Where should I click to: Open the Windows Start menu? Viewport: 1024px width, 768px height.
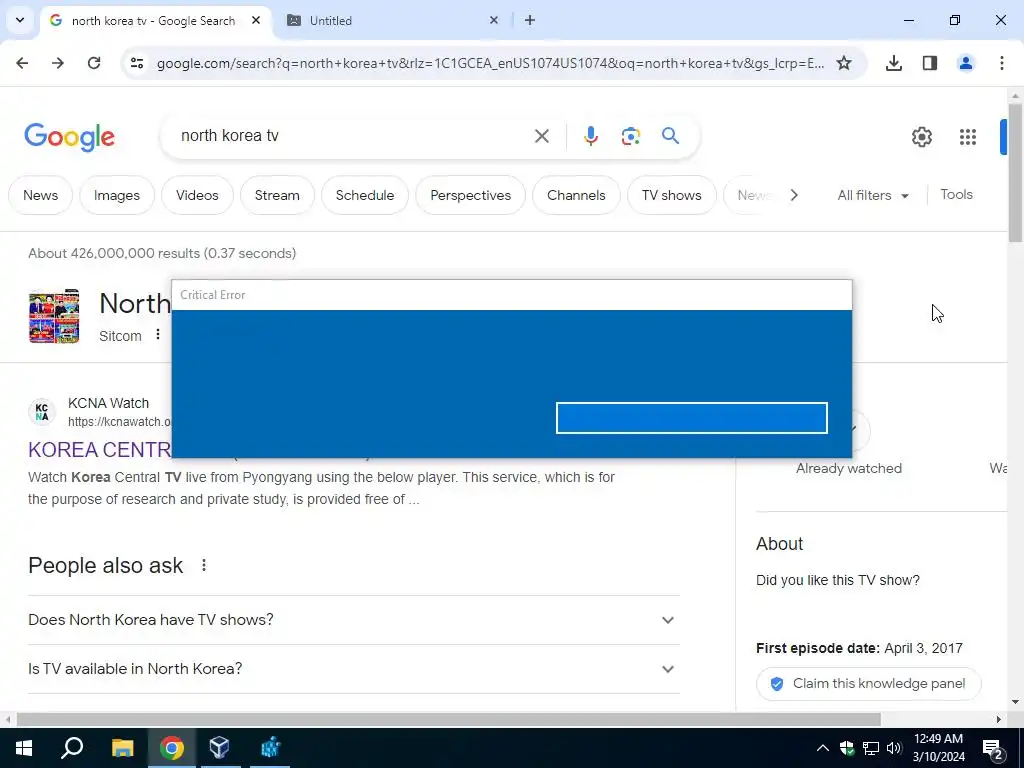(24, 748)
